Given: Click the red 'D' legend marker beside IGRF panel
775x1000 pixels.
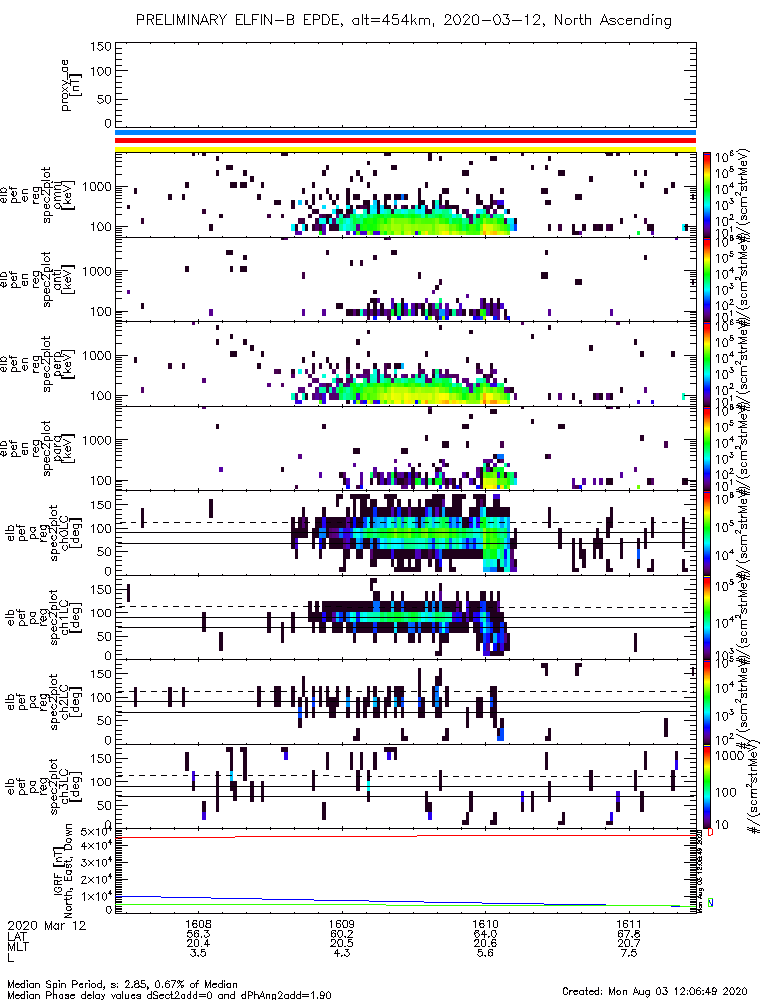Looking at the screenshot, I should click(710, 832).
